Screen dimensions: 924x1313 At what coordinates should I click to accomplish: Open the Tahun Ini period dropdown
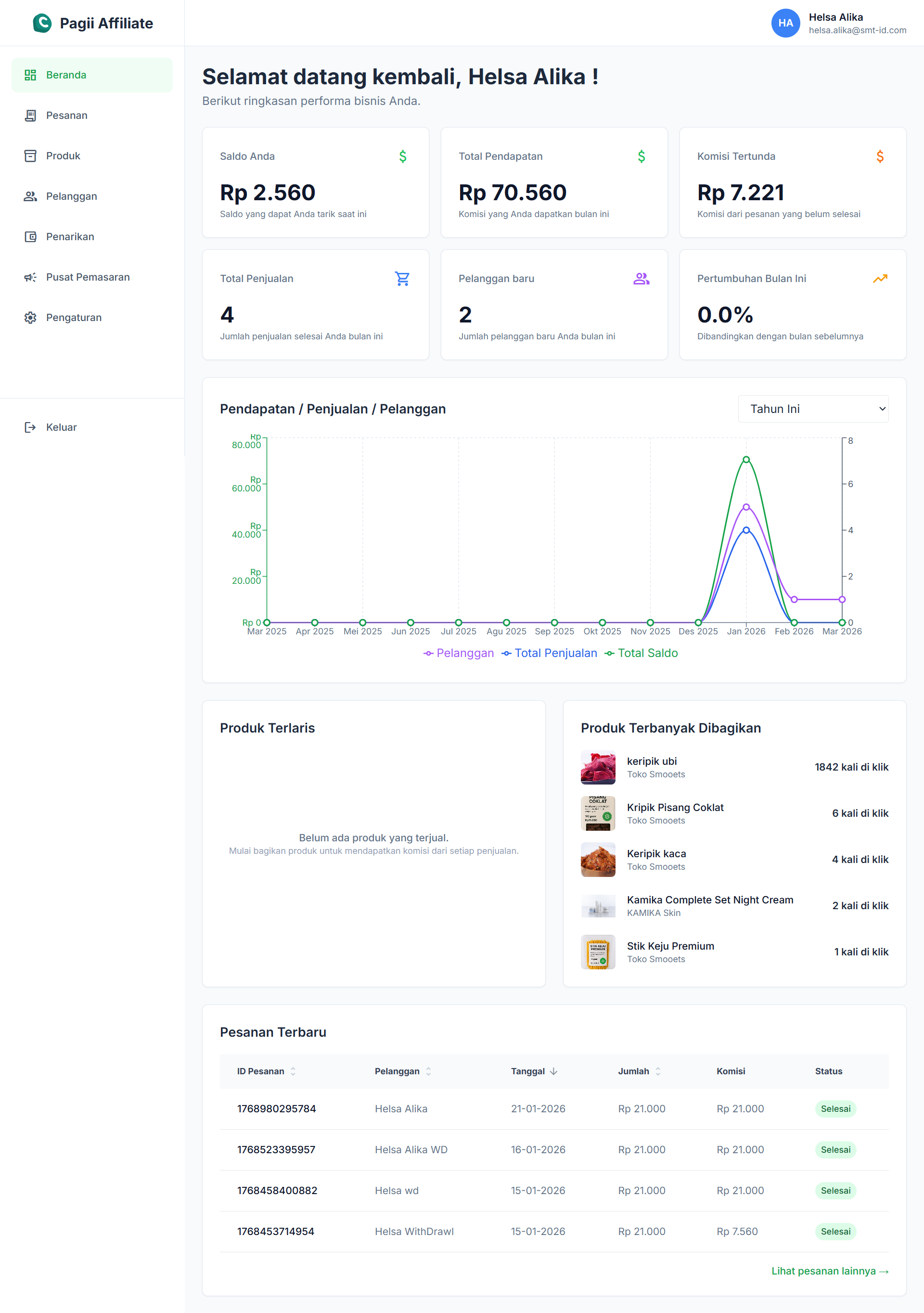[813, 409]
